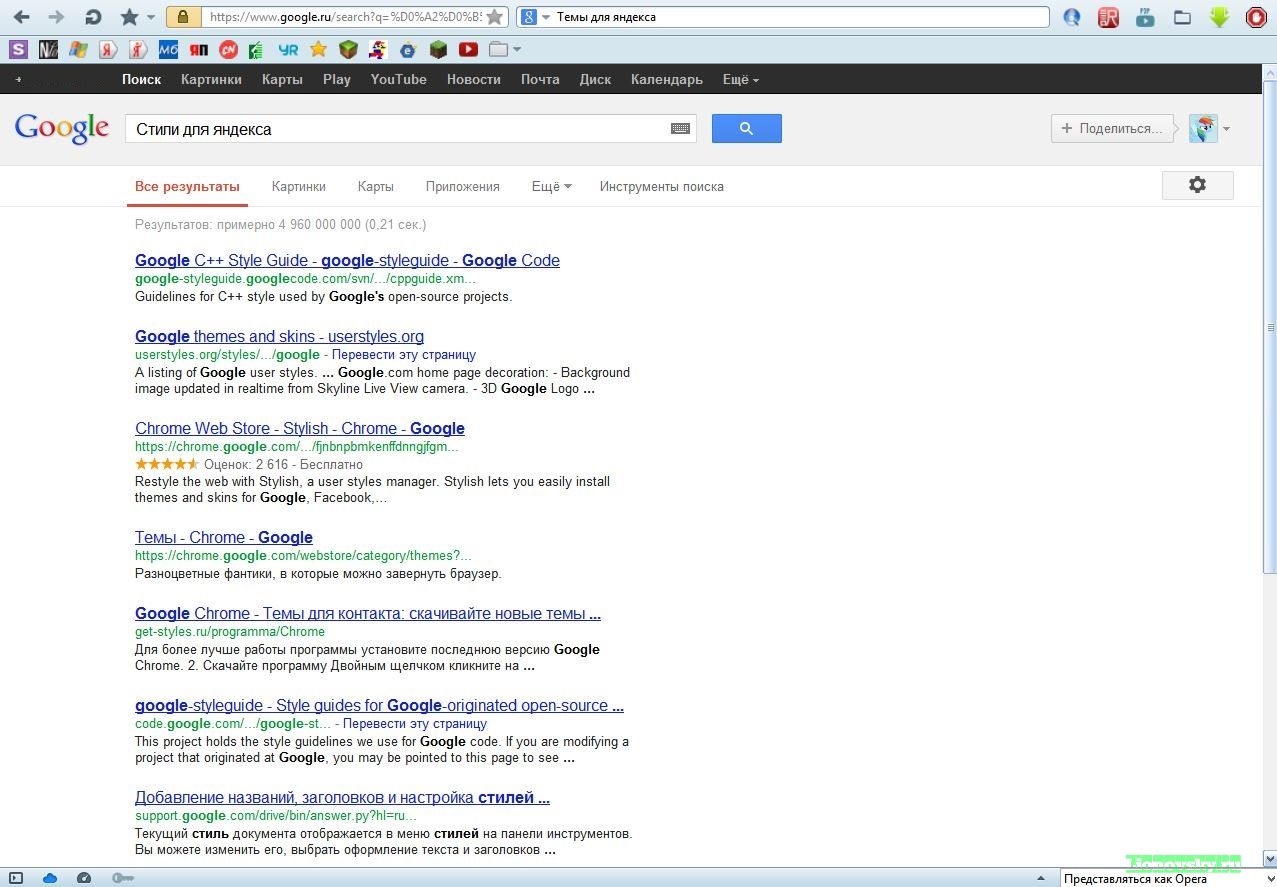Open the 'Google themes and skins - userstyles.org' result

279,336
